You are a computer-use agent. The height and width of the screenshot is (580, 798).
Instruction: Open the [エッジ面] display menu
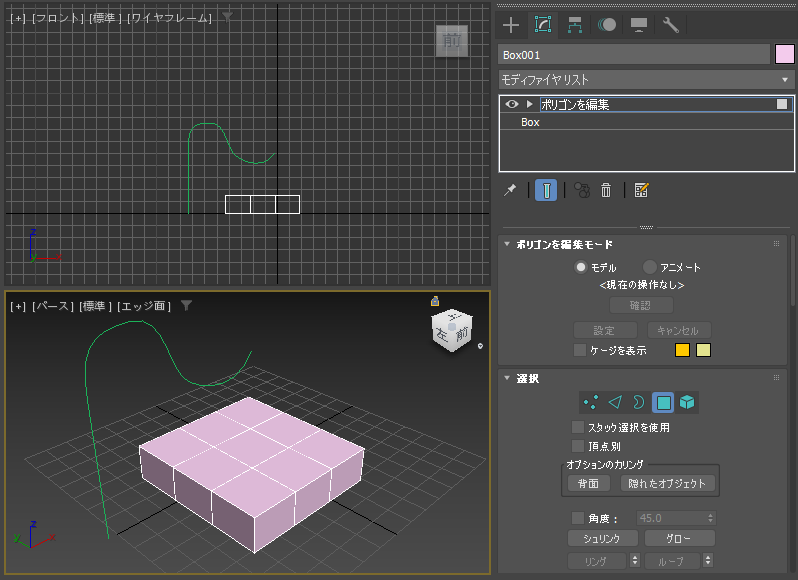pos(144,306)
